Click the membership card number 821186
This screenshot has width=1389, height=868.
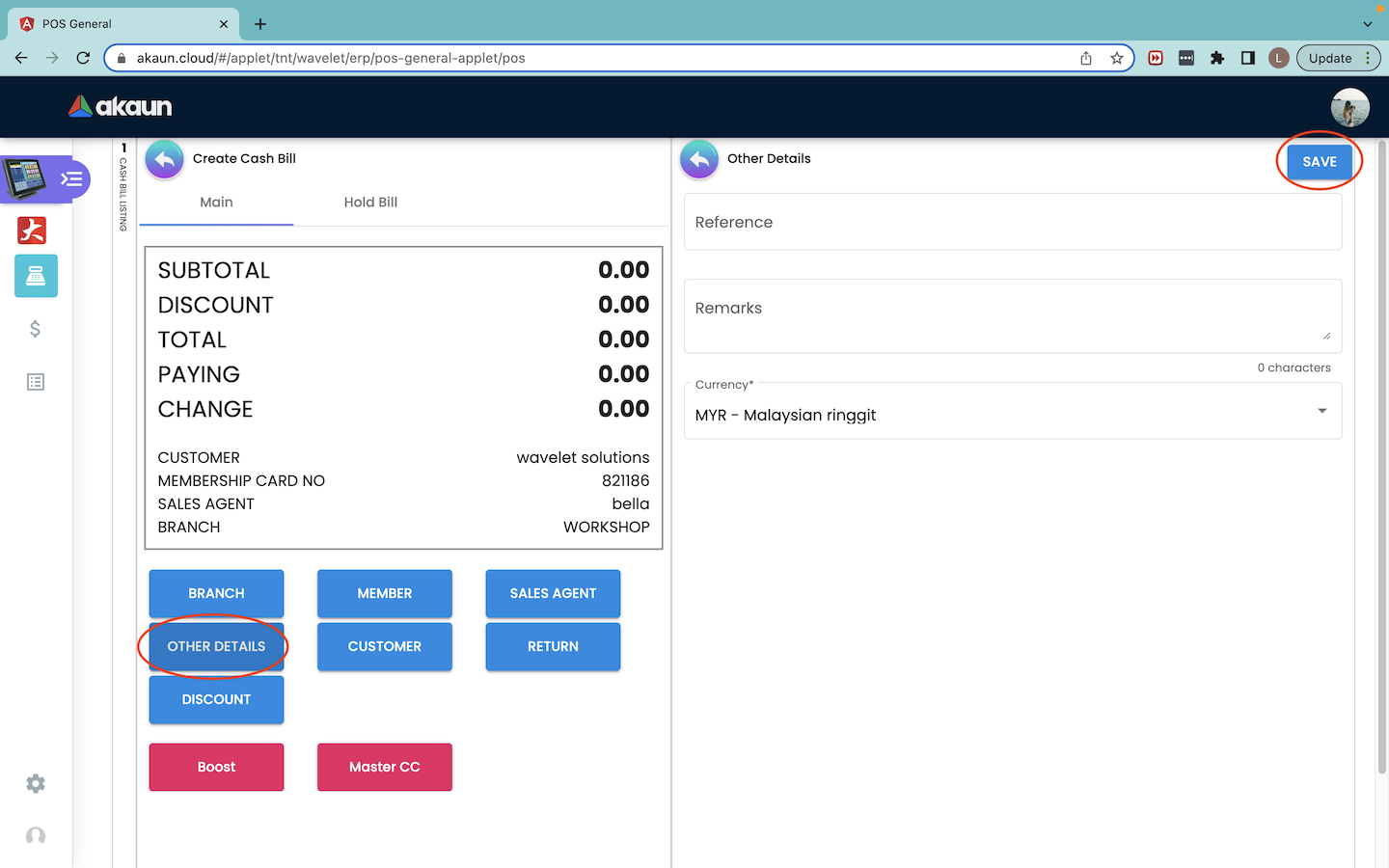point(626,480)
